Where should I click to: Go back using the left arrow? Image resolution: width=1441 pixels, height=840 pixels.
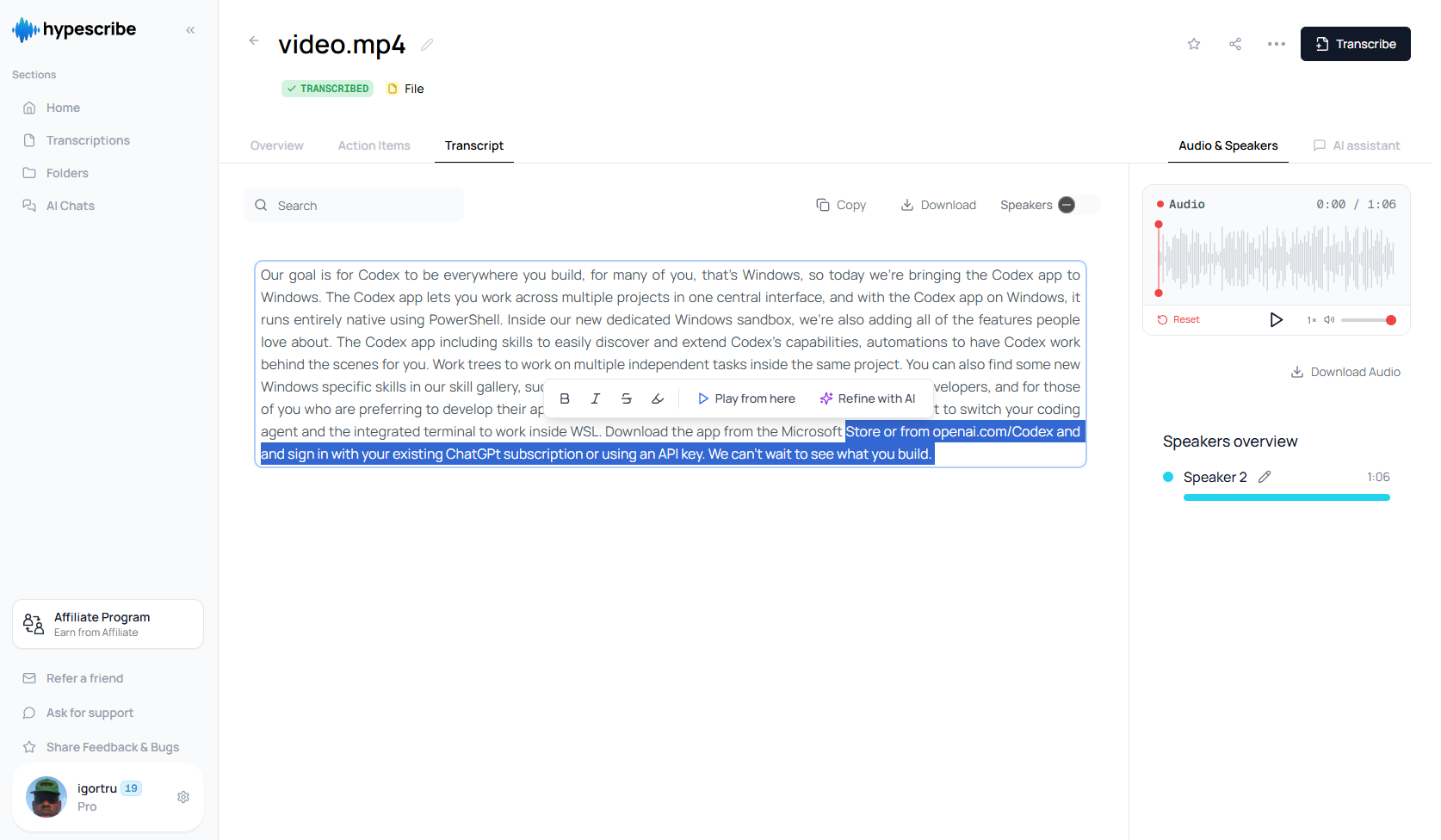click(254, 40)
